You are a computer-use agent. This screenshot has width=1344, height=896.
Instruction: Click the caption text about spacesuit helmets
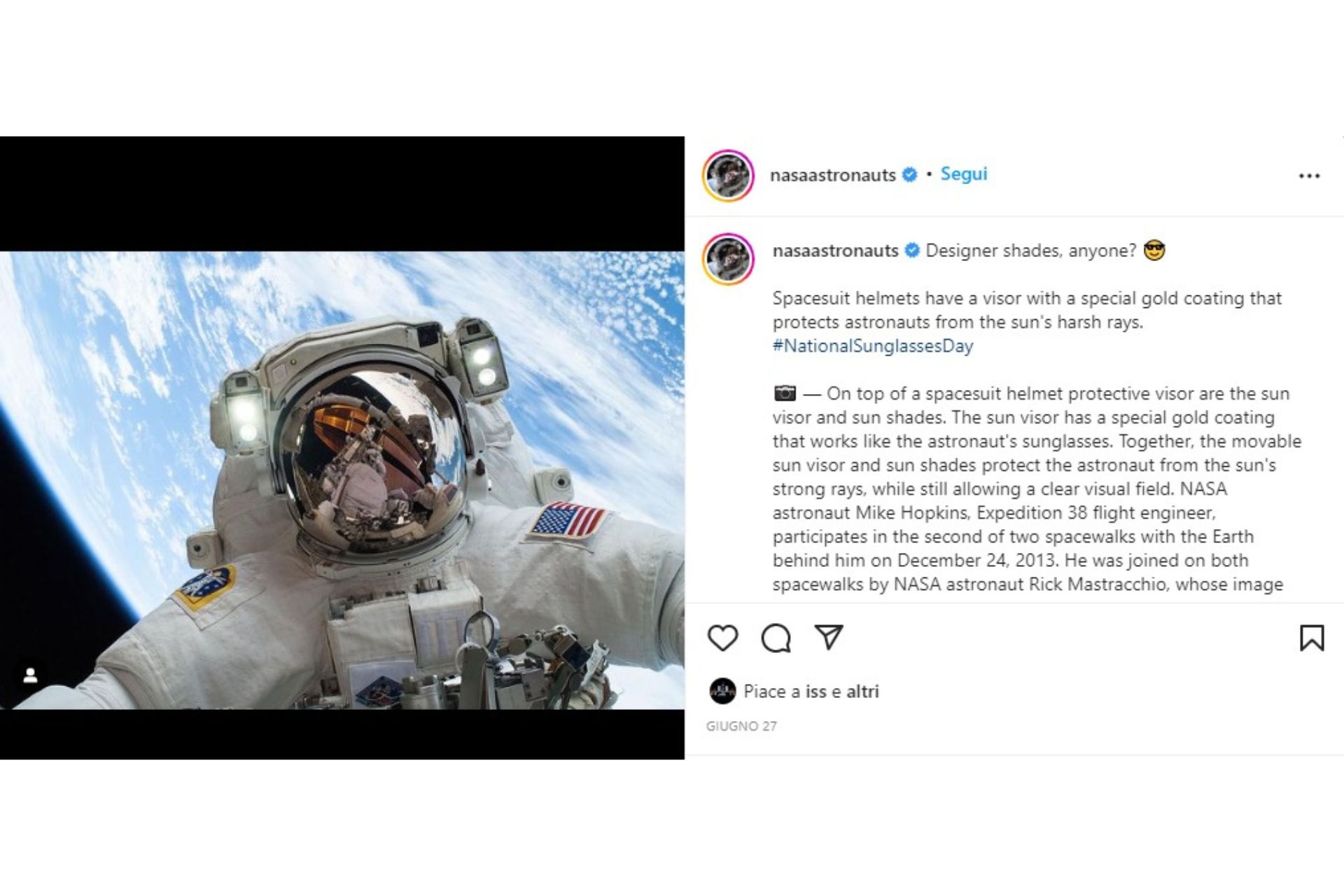(x=1027, y=310)
